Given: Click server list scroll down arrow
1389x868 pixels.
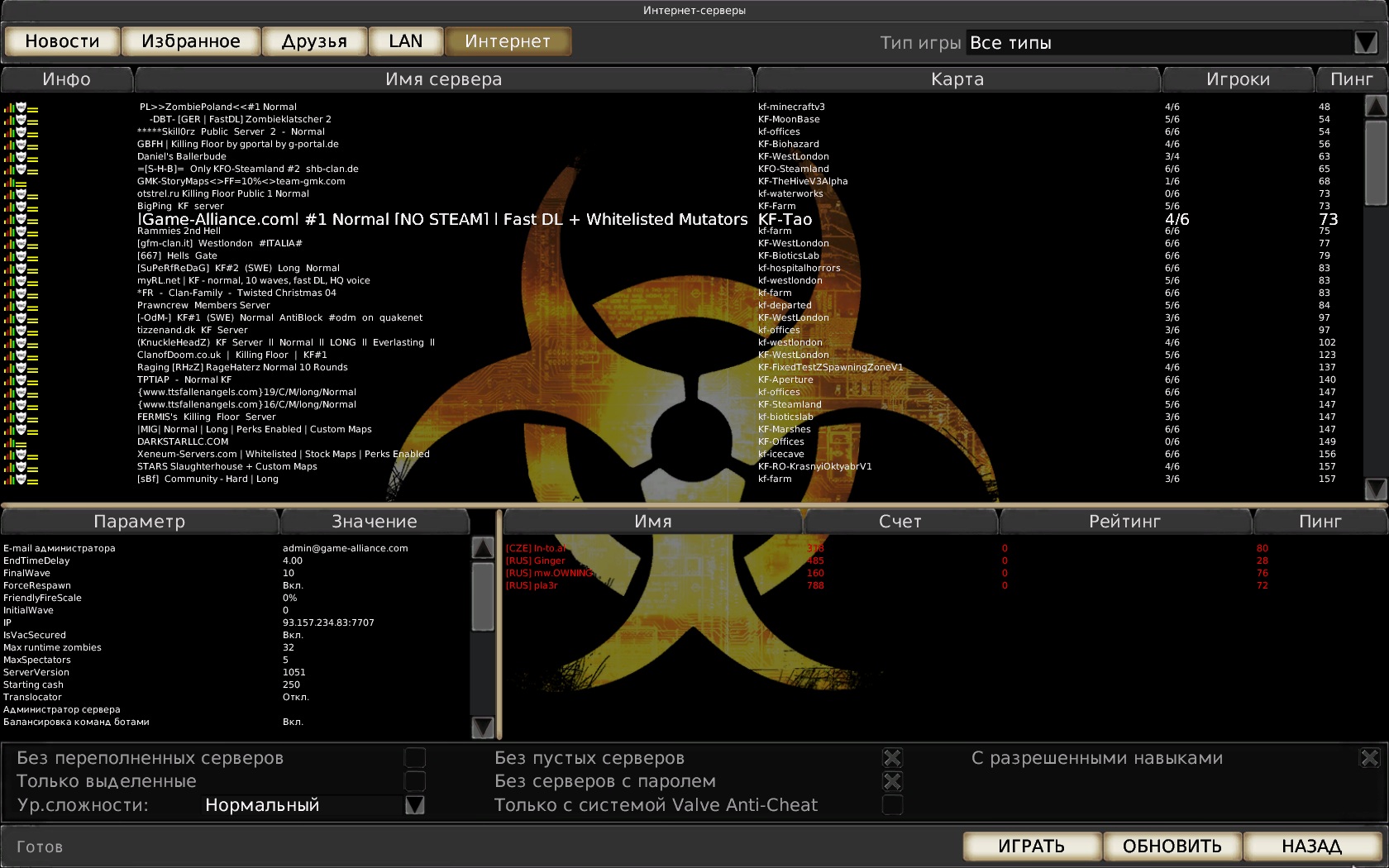Looking at the screenshot, I should coord(1376,489).
